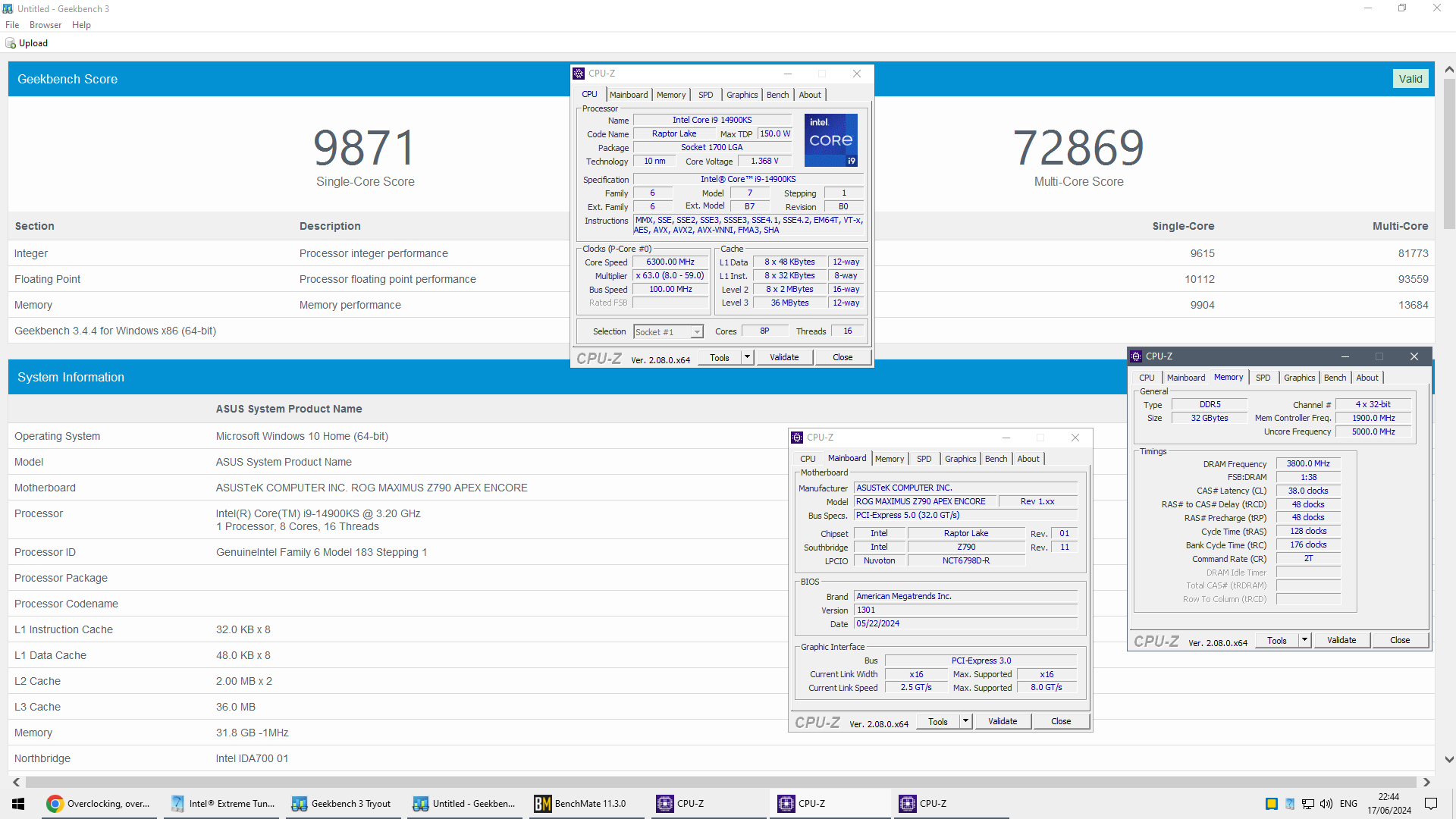Open Bench tab in Mainboard CPU-Z window
The image size is (1456, 819).
(x=996, y=459)
